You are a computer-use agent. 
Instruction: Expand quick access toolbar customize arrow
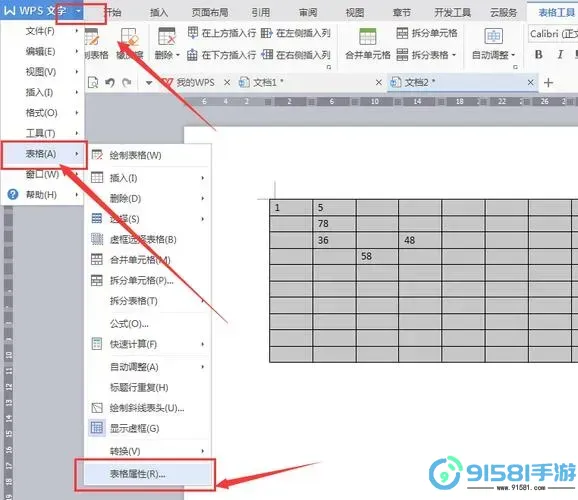click(149, 83)
